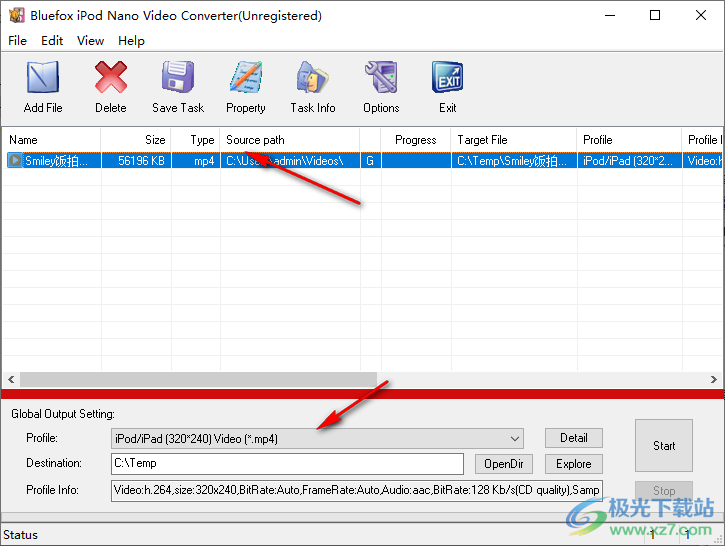Click into the Destination path field
The height and width of the screenshot is (546, 725).
287,464
